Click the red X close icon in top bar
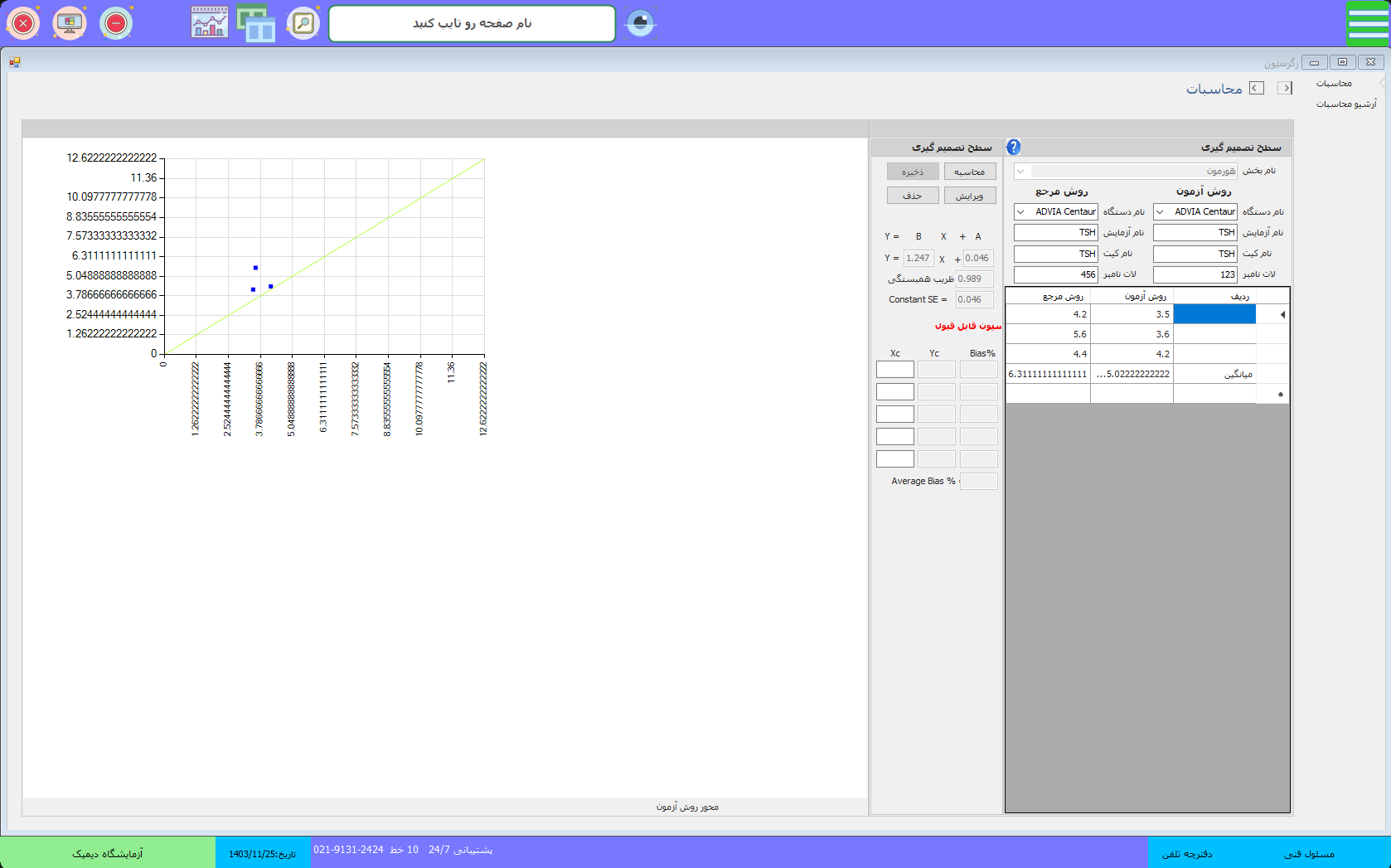1391x868 pixels. (23, 23)
